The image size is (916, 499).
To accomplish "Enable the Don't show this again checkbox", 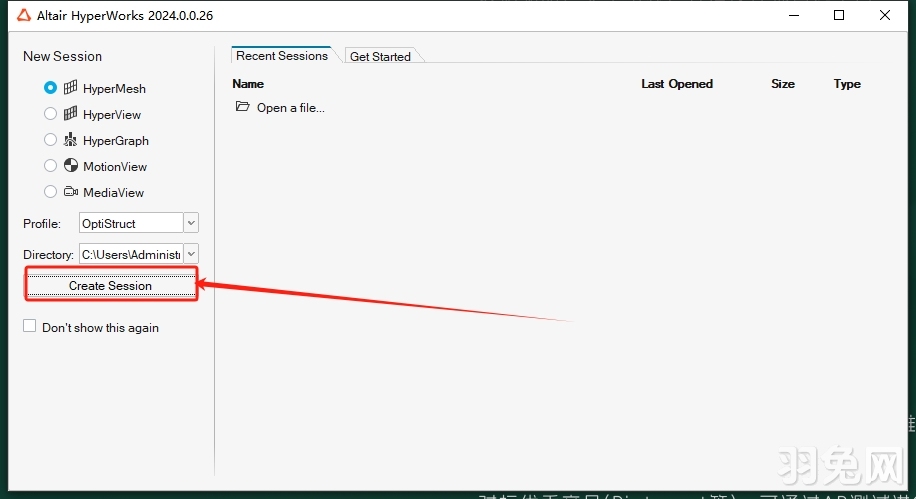I will point(30,327).
